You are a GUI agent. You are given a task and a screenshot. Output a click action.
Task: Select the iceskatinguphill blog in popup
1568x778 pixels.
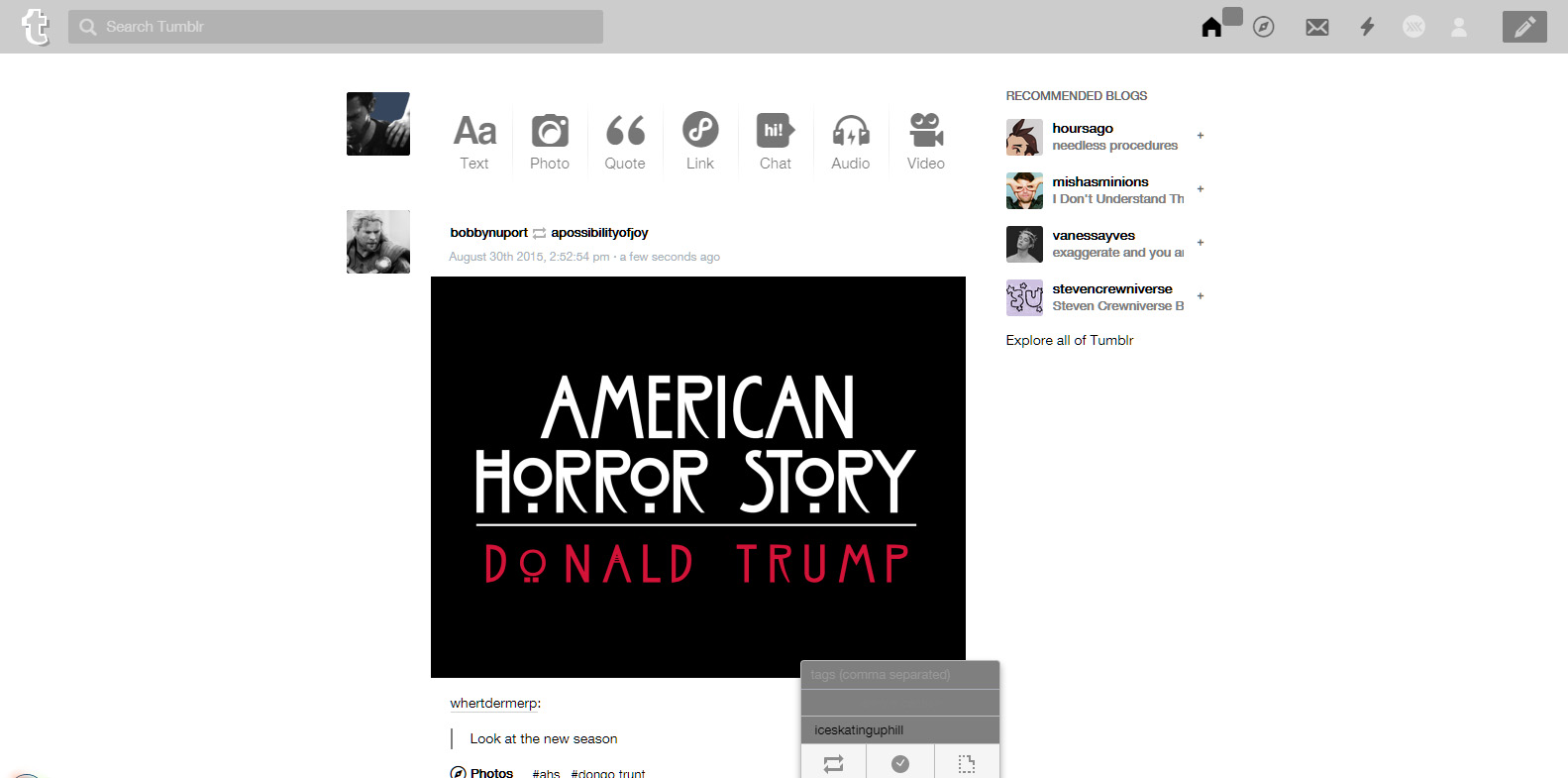(x=900, y=730)
